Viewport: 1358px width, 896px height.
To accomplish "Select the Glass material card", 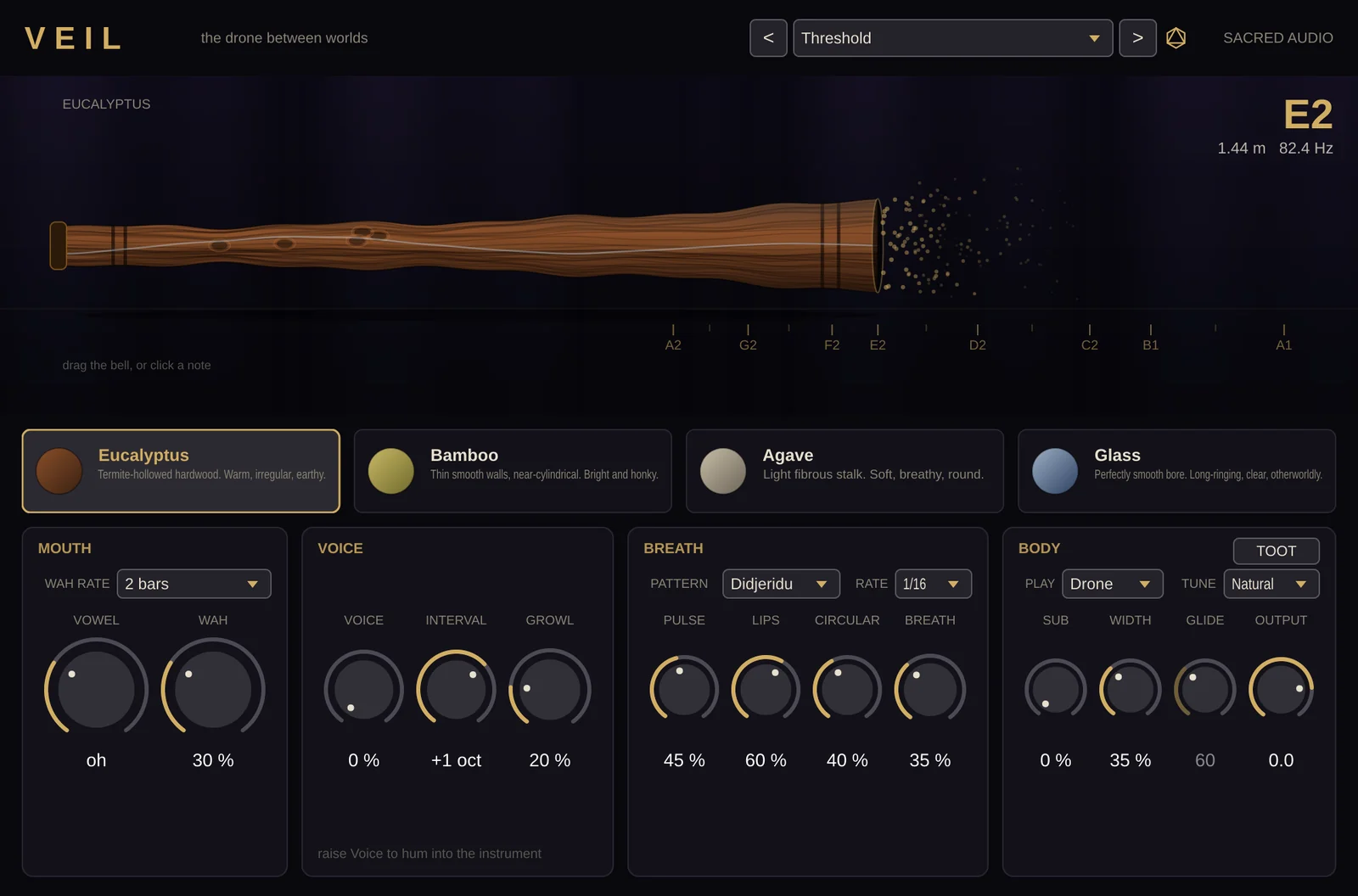I will pos(1176,471).
